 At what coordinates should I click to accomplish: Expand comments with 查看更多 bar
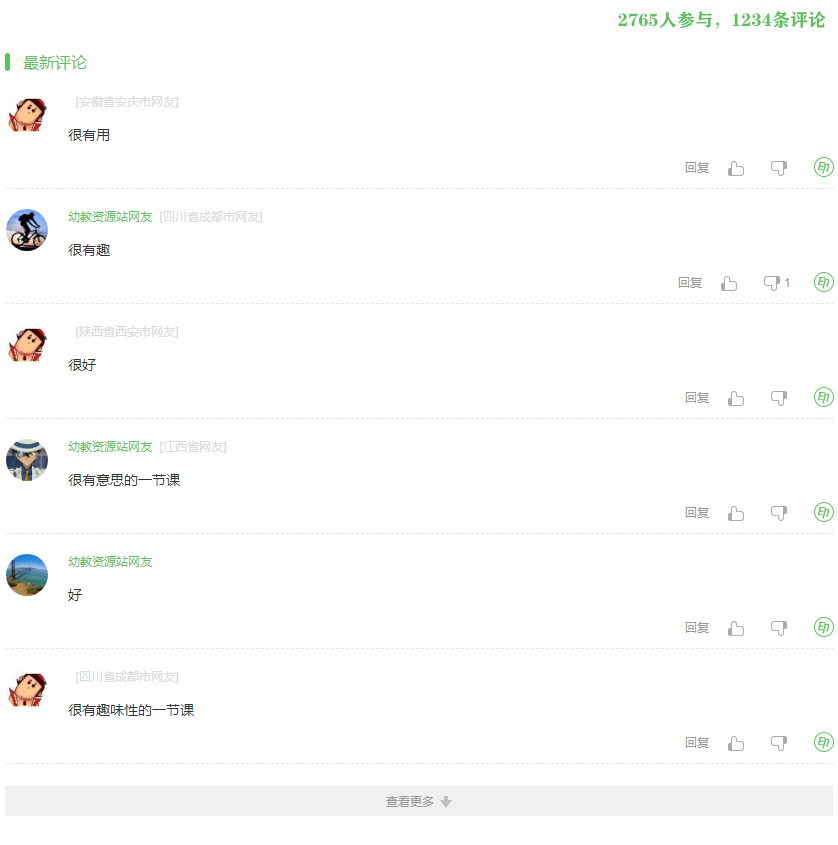(419, 801)
